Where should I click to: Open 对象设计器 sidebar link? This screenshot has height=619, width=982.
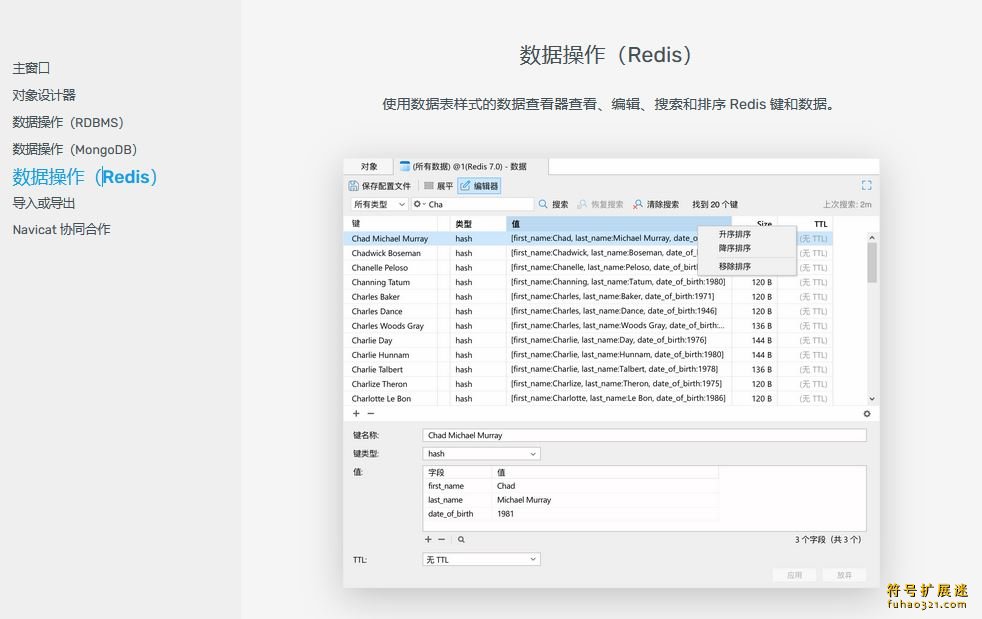[x=44, y=95]
